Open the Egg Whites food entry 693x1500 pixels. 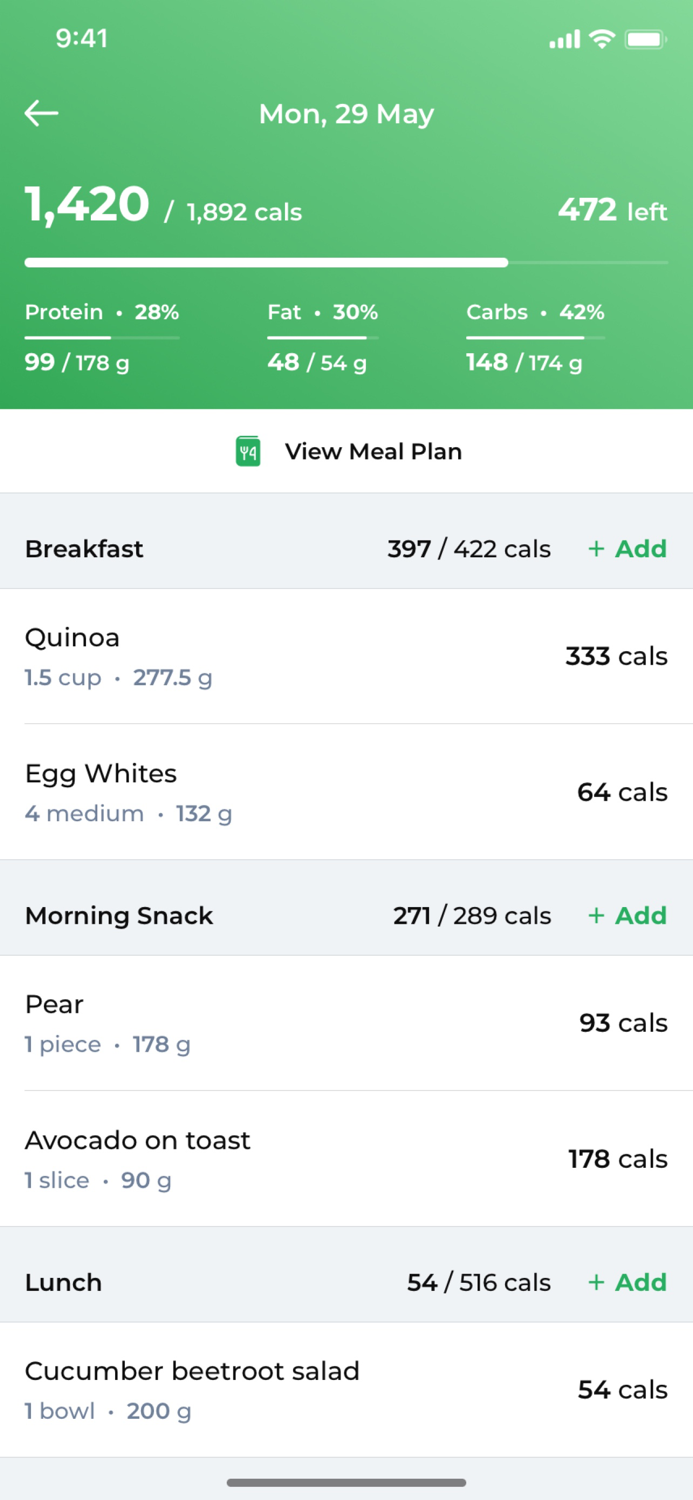346,792
